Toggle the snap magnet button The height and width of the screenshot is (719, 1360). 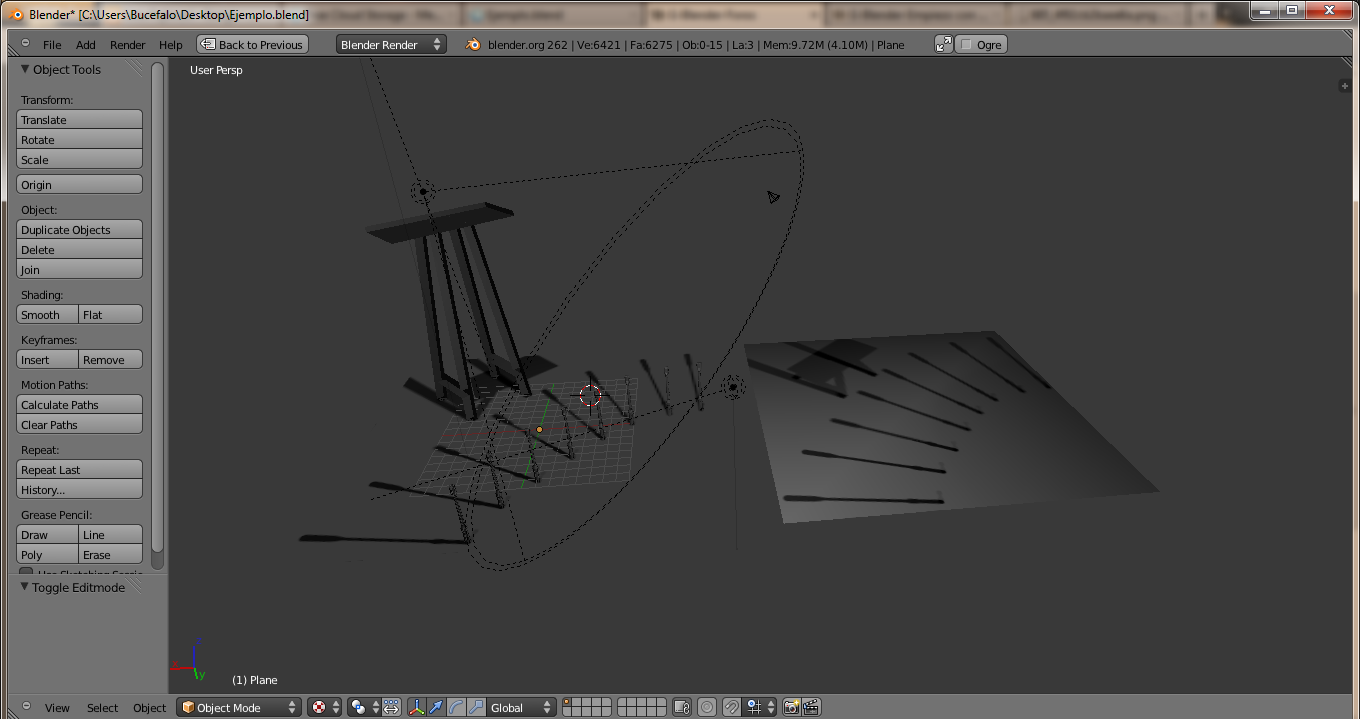[732, 707]
